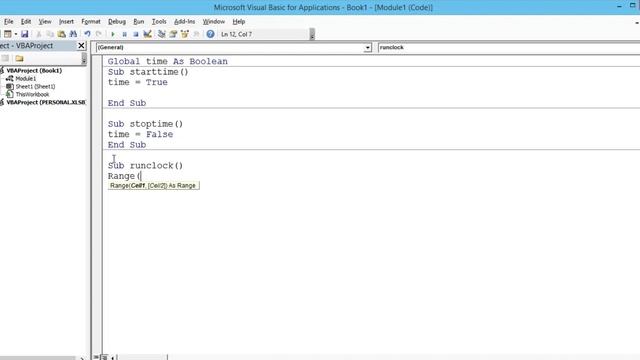The height and width of the screenshot is (360, 640).
Task: Open the File menu
Action: [x=9, y=21]
